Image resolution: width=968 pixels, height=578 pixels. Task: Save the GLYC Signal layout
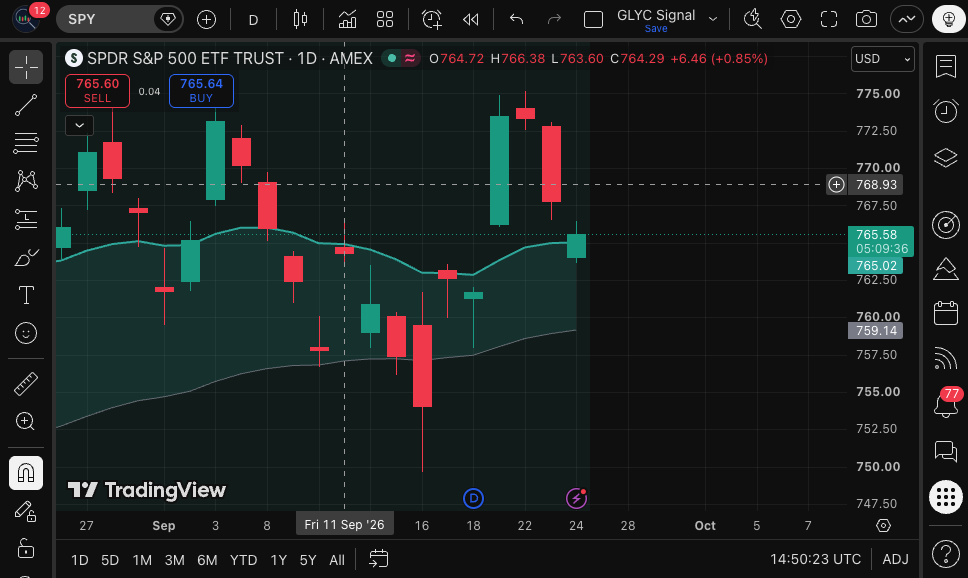point(656,28)
